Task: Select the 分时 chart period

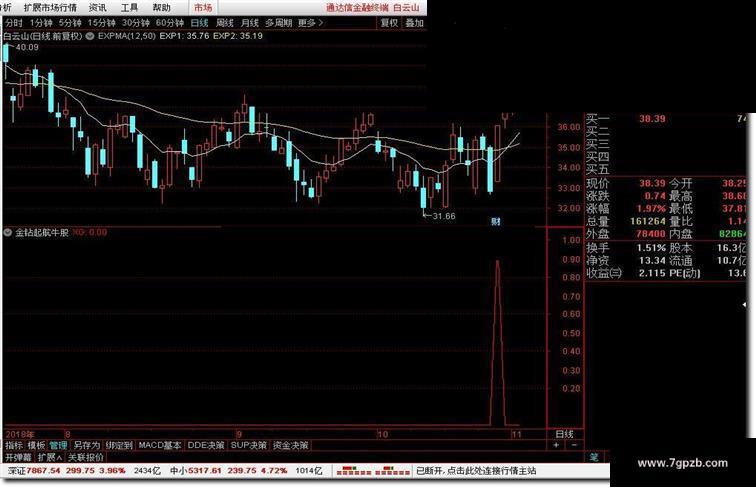Action: pos(14,23)
